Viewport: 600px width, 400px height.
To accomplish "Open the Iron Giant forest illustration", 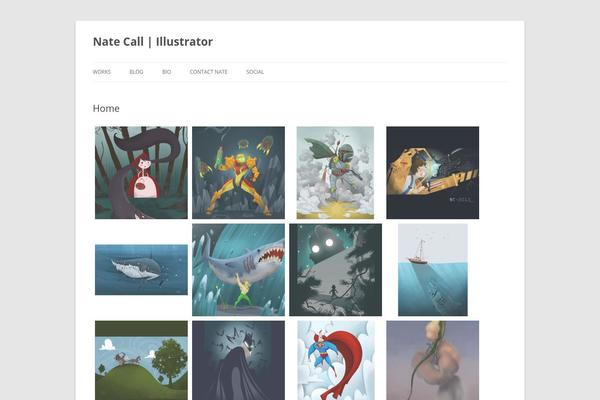I will tap(335, 270).
